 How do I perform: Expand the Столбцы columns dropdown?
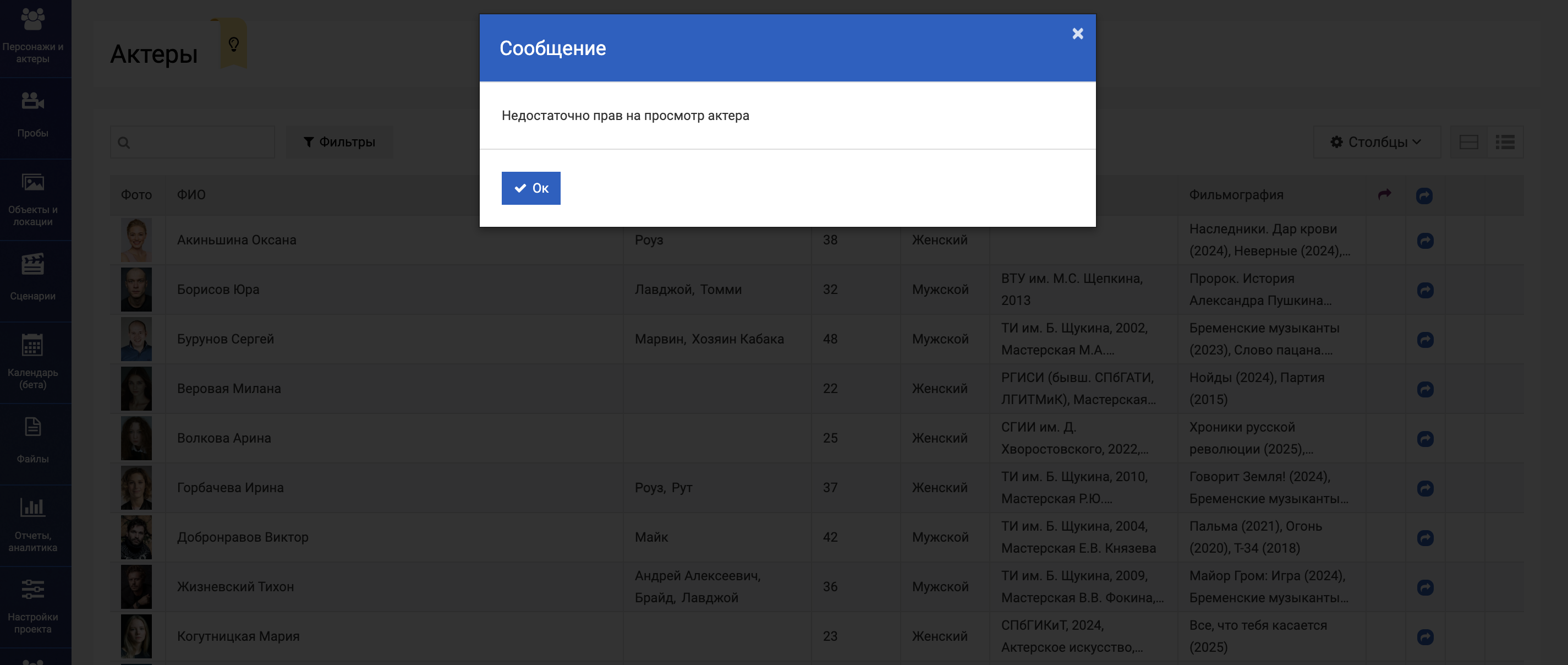1377,143
